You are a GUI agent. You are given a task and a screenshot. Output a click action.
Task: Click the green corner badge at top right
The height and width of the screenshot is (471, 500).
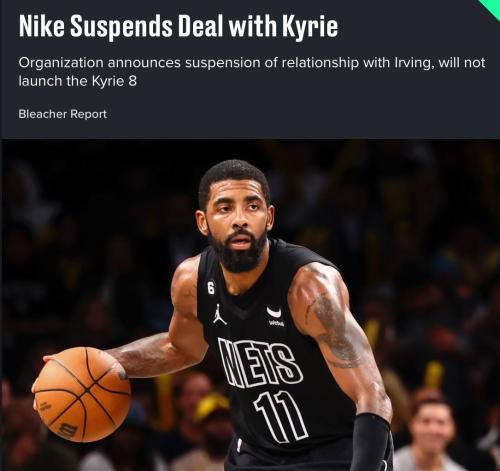490,8
